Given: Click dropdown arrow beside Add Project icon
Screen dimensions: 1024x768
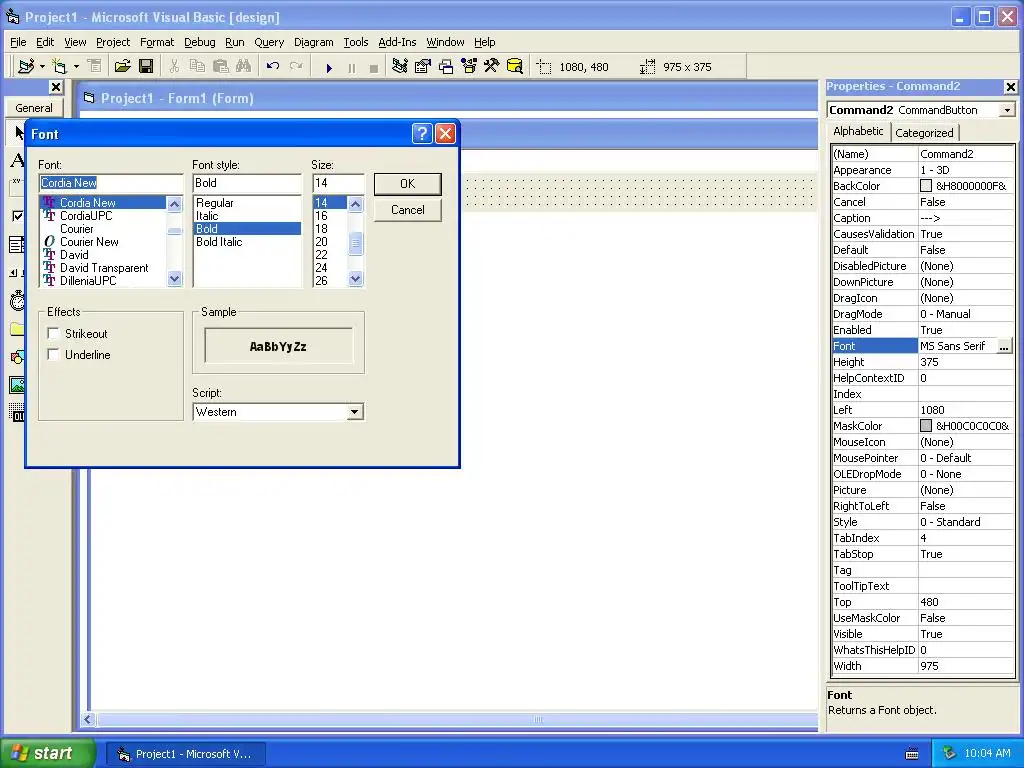Looking at the screenshot, I should click(x=42, y=66).
